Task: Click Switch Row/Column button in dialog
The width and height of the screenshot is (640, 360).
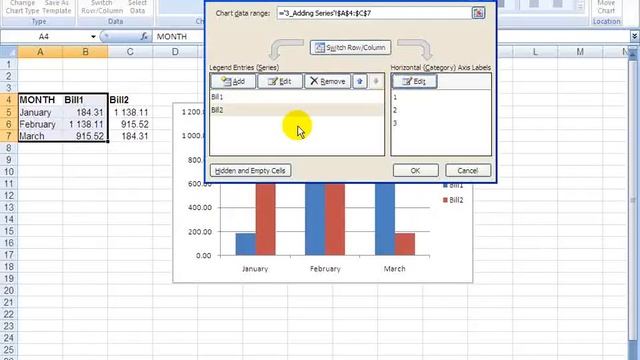Action: [350, 48]
